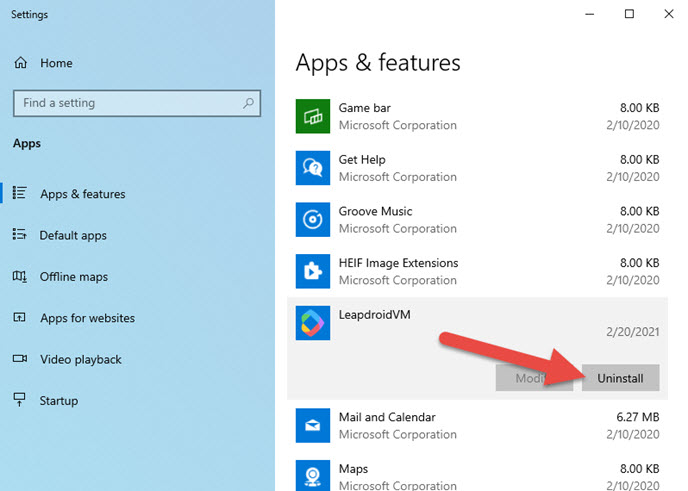Image resolution: width=688 pixels, height=491 pixels.
Task: Maximize the Settings window
Action: (x=629, y=14)
